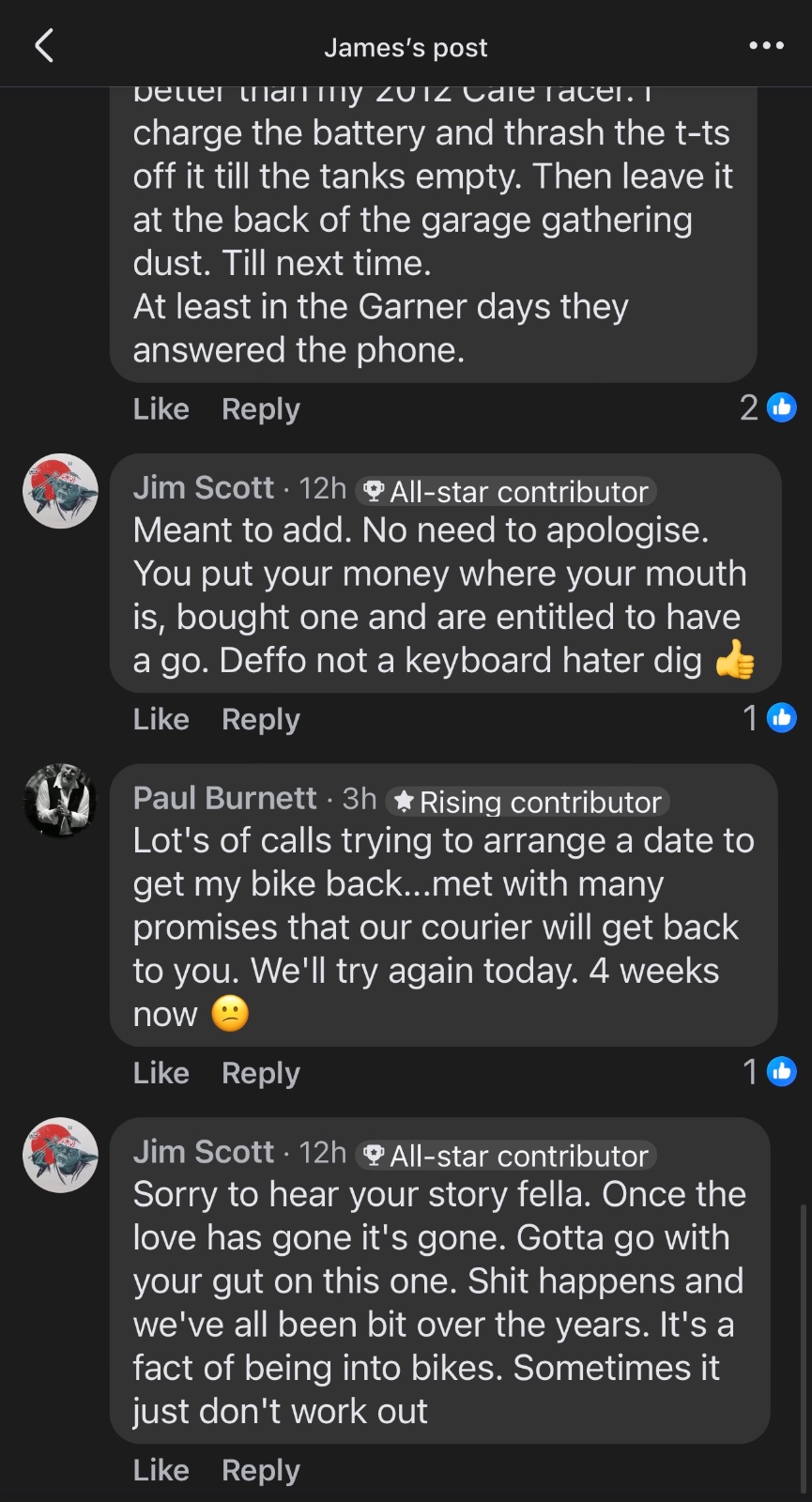Open Paul Burnett's profile name link

[225, 798]
